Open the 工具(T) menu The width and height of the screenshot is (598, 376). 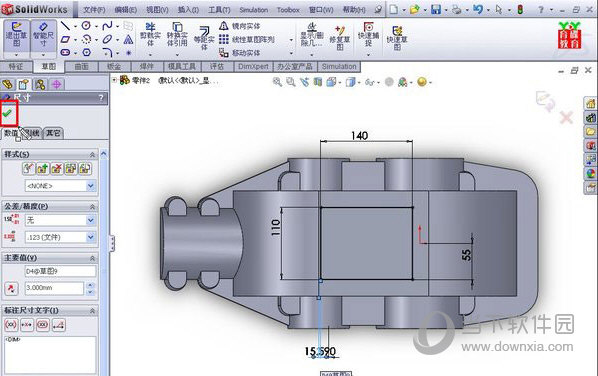click(219, 10)
